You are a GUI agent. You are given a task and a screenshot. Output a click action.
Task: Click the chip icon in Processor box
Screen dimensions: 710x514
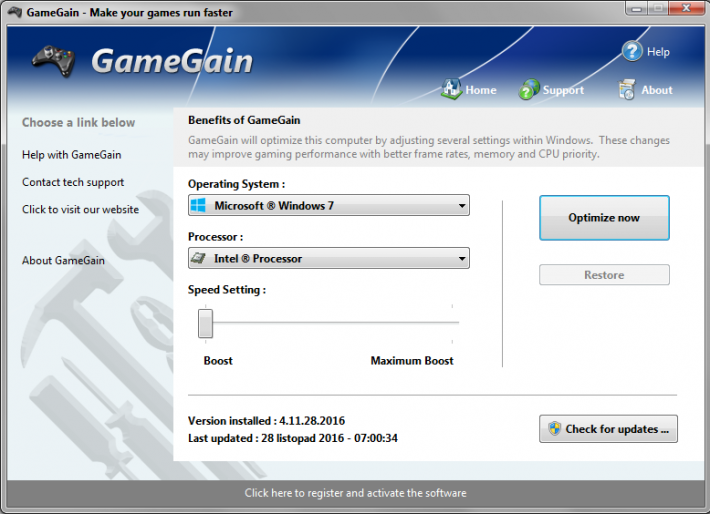point(198,258)
